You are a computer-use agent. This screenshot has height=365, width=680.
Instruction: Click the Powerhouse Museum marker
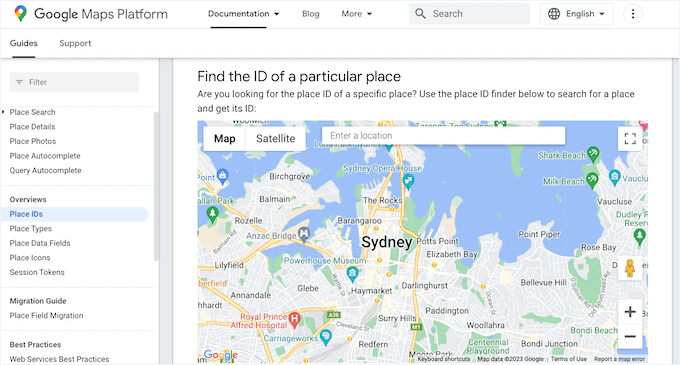pos(352,274)
